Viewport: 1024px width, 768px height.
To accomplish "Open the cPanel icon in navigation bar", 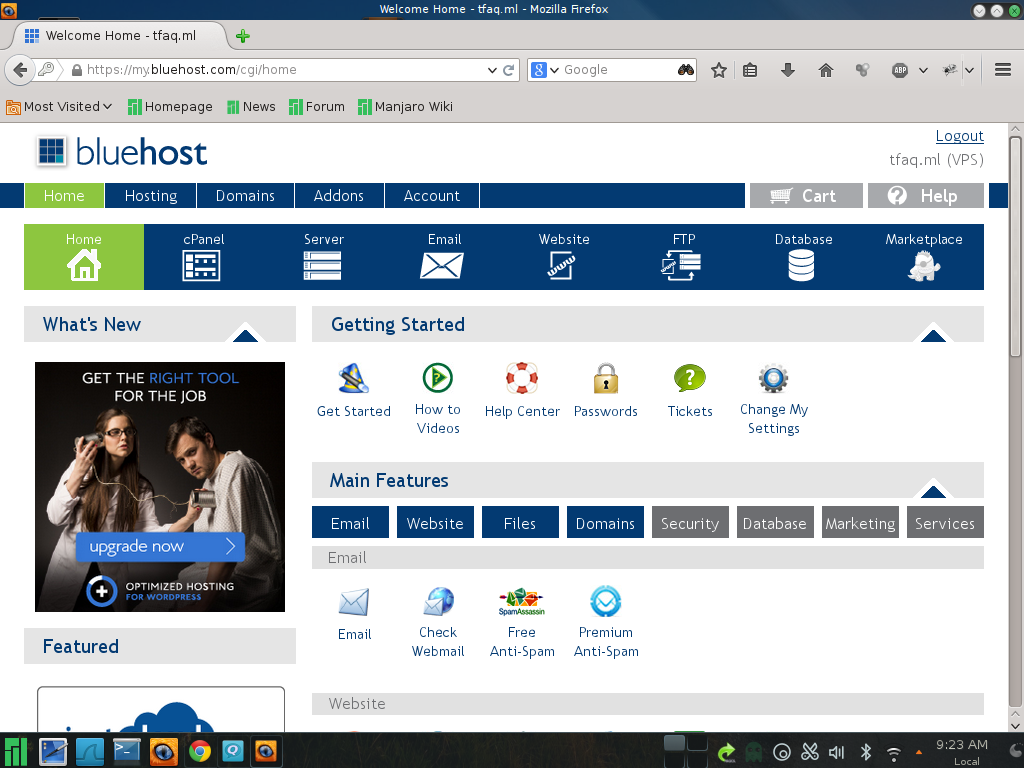I will pyautogui.click(x=203, y=265).
